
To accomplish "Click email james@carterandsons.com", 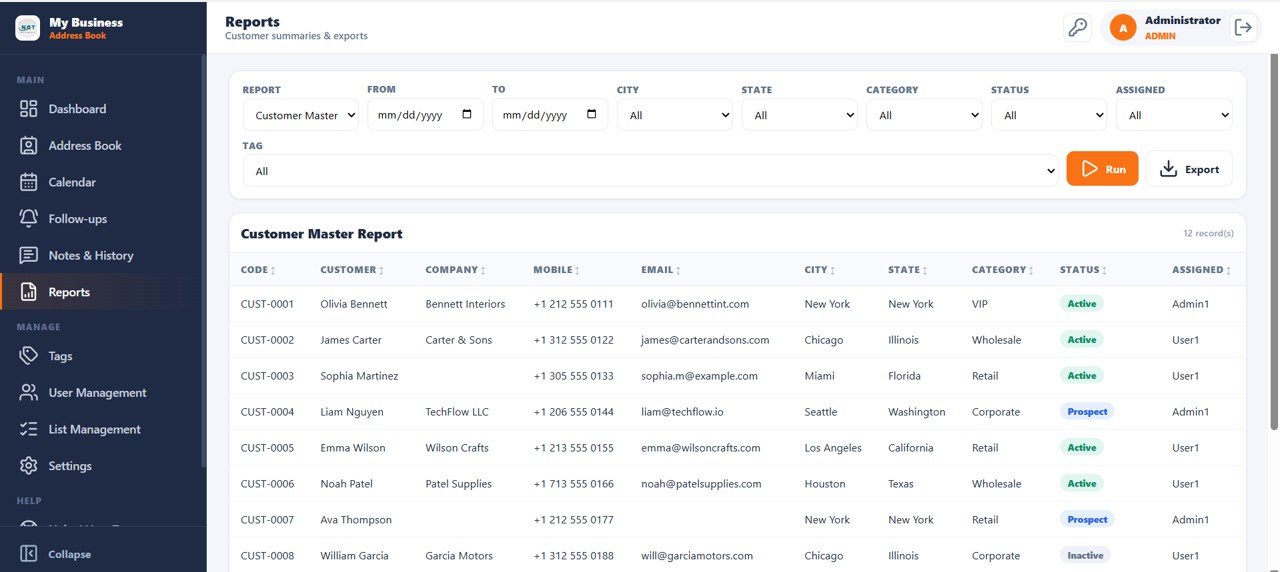I will (x=705, y=340).
